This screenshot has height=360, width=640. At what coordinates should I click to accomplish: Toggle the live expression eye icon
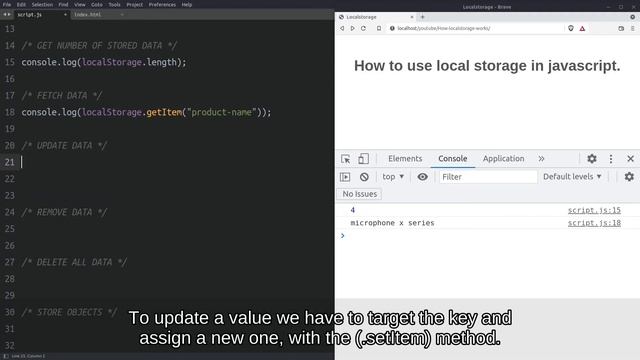point(422,177)
